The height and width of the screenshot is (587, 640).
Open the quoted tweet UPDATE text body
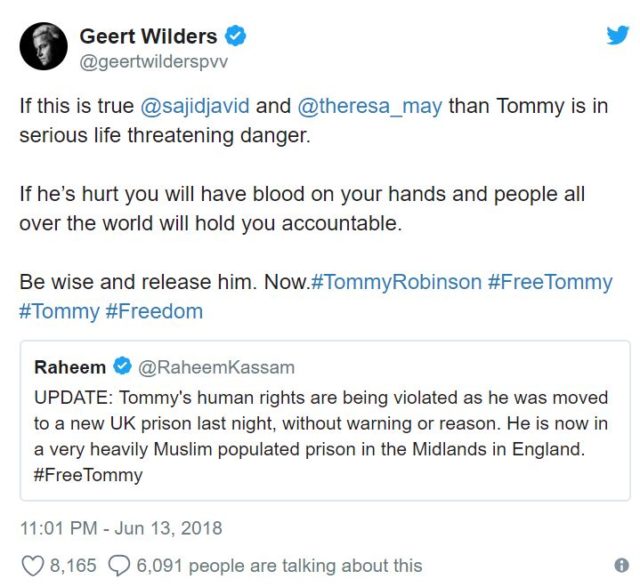click(320, 423)
